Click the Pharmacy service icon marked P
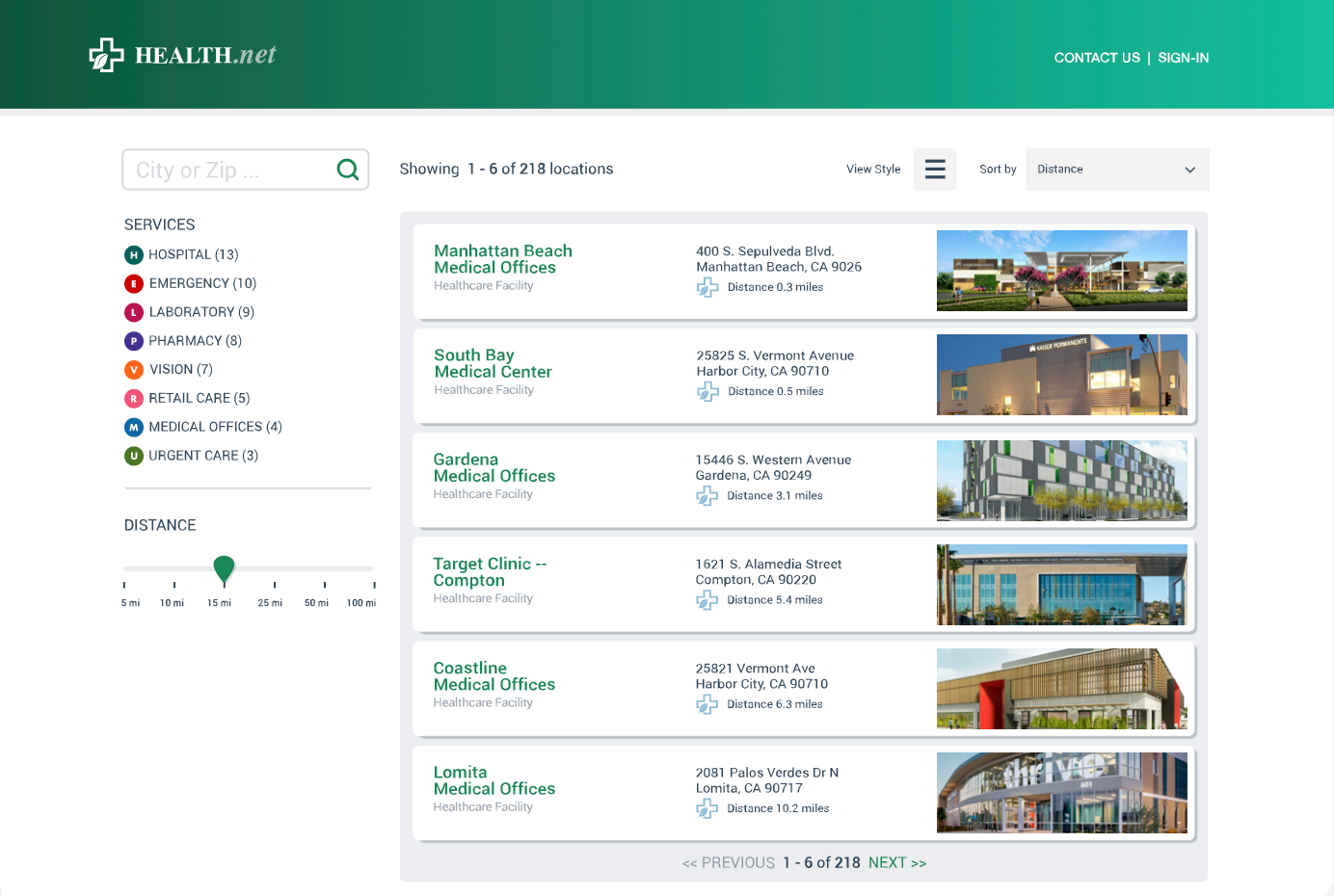Screen dimensions: 1334x896 point(134,341)
